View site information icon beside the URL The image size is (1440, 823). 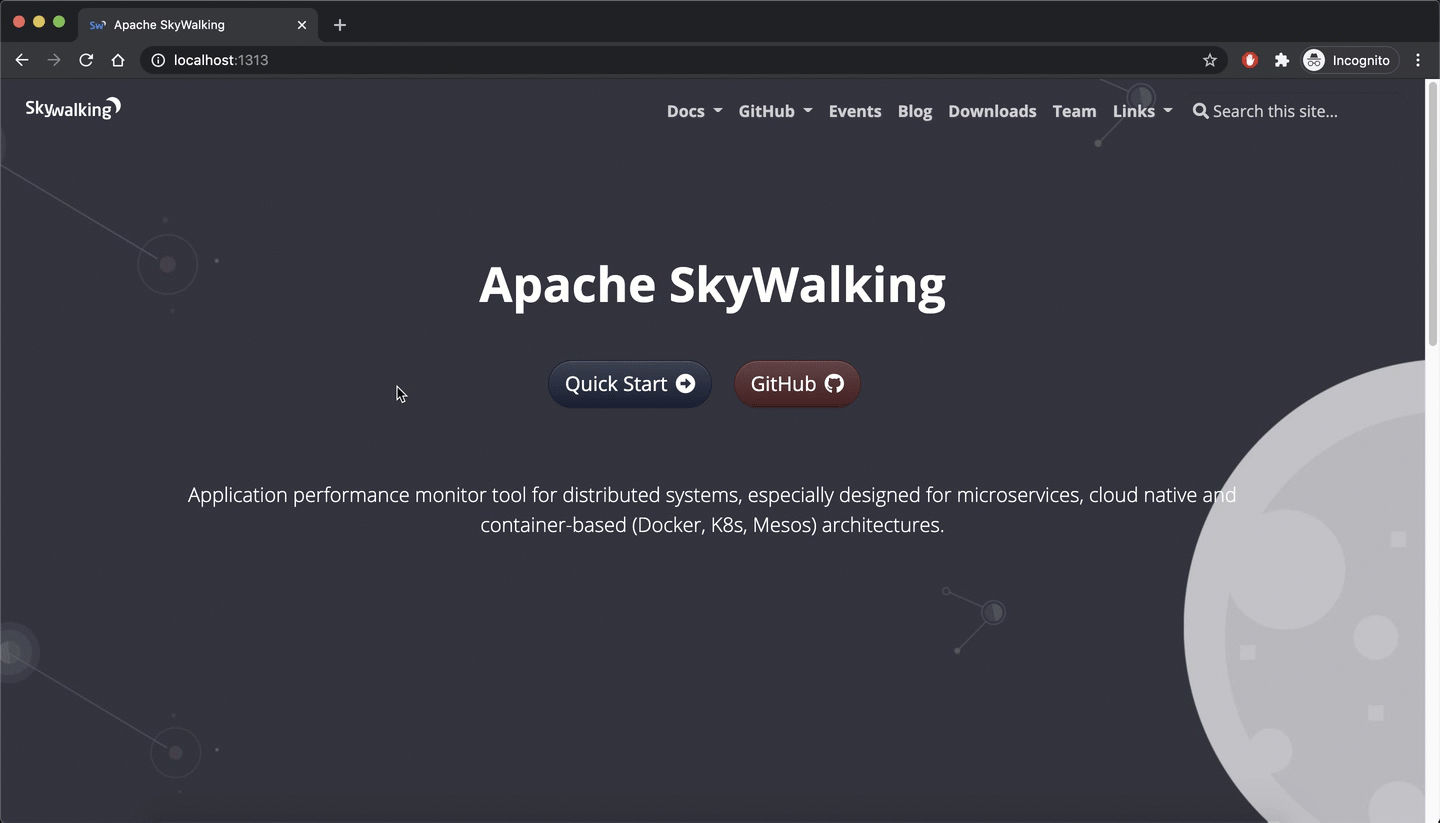pos(158,60)
